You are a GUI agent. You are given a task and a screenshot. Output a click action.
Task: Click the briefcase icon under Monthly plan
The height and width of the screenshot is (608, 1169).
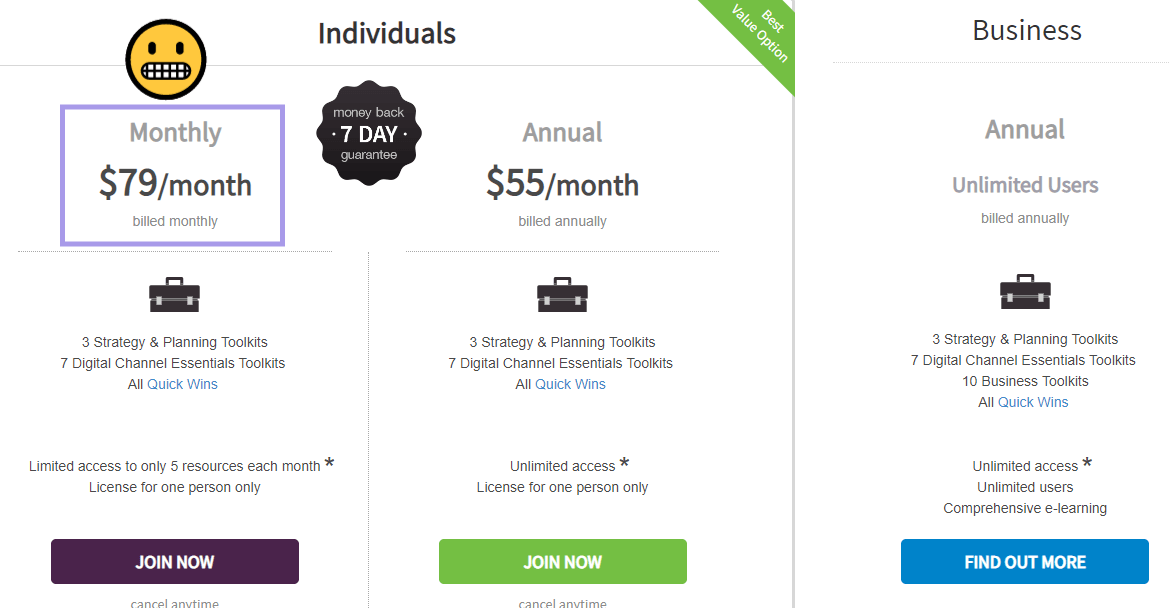pos(174,294)
